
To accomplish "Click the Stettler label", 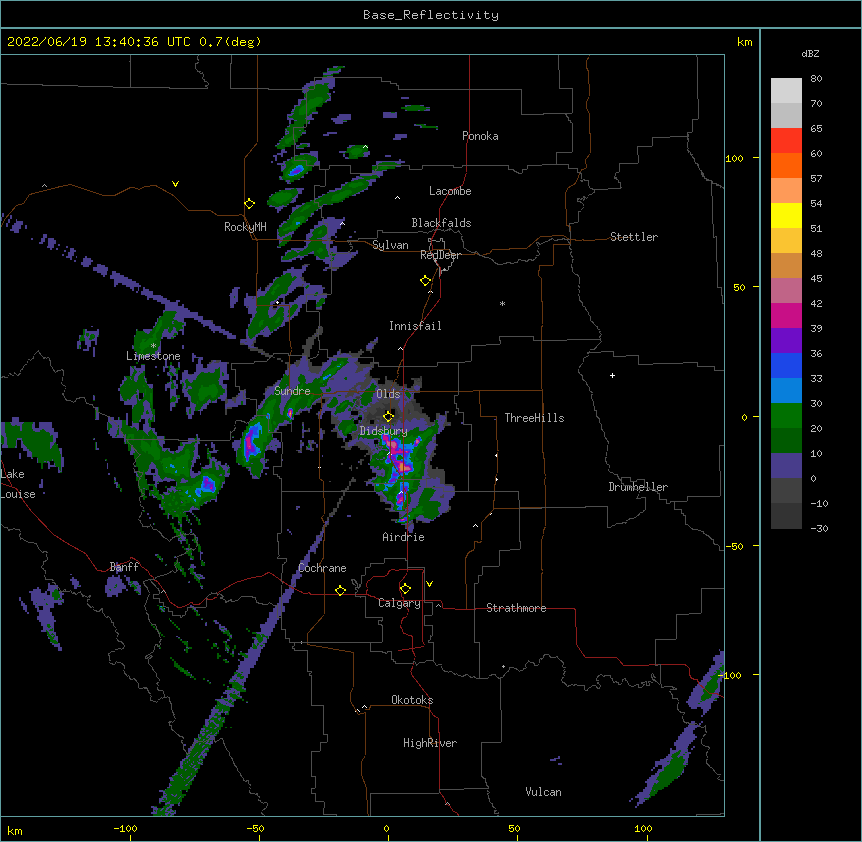I will [x=634, y=237].
